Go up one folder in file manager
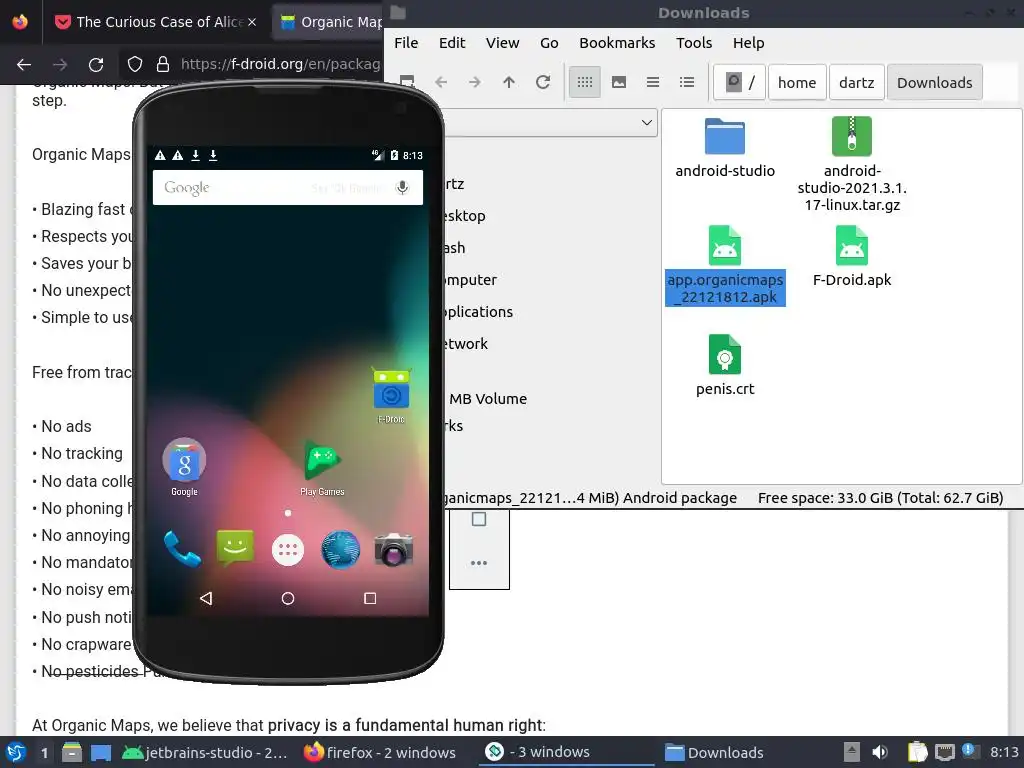The width and height of the screenshot is (1024, 768). coord(509,82)
